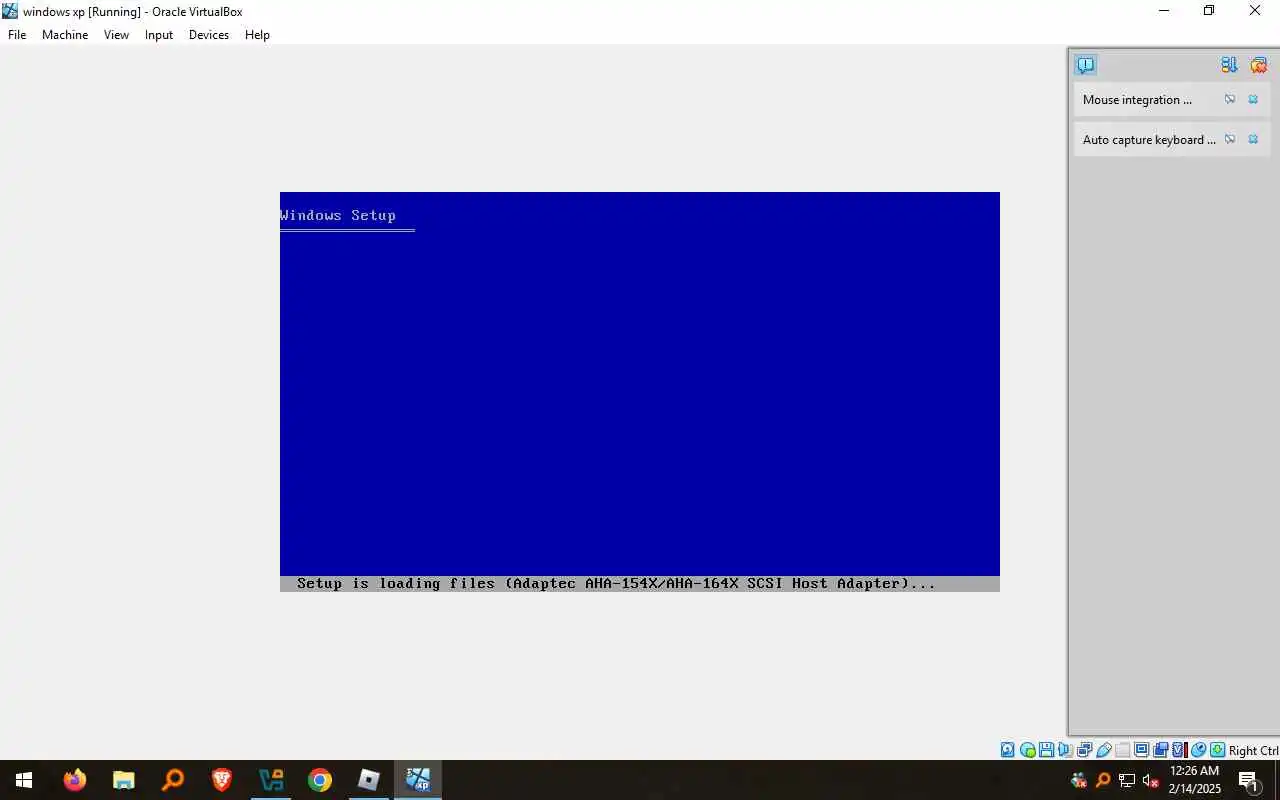Dismiss the Auto capture keyboard notification
Viewport: 1280px width, 800px height.
1253,139
